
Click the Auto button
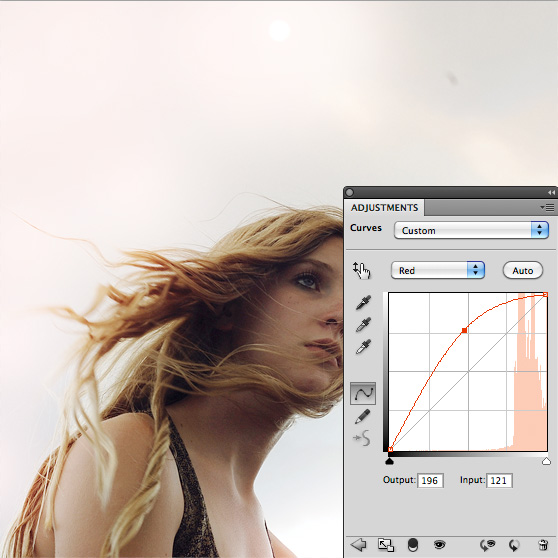(x=522, y=270)
